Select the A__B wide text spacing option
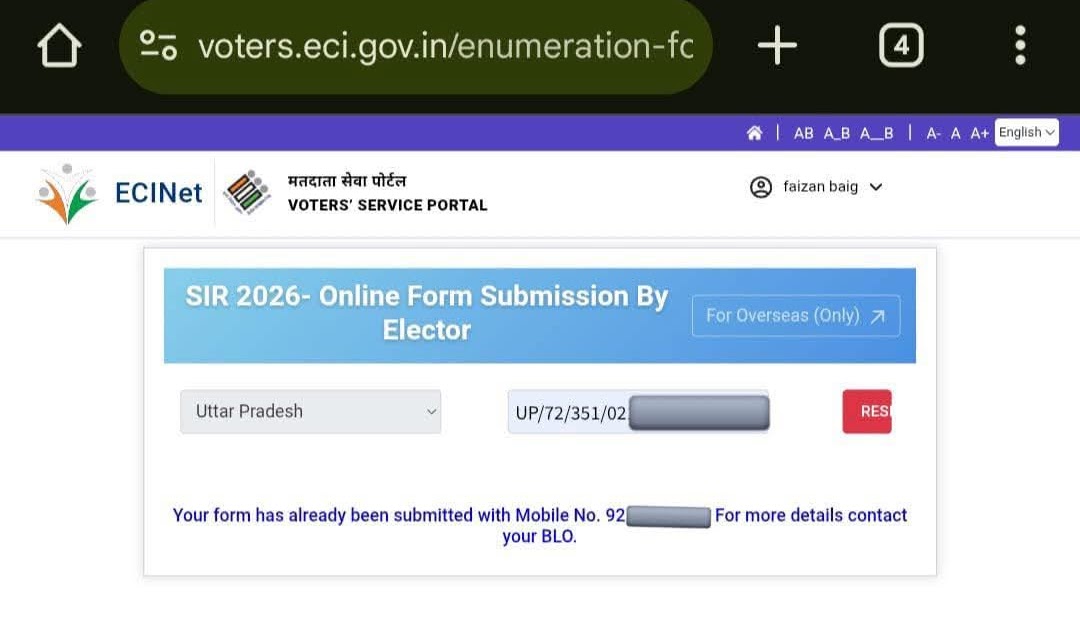Image resolution: width=1080 pixels, height=630 pixels. [x=877, y=133]
